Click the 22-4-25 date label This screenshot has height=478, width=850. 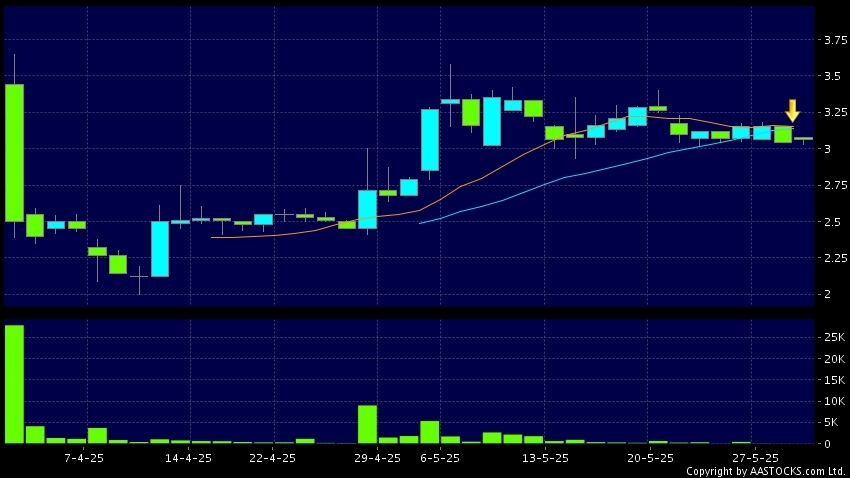272,458
